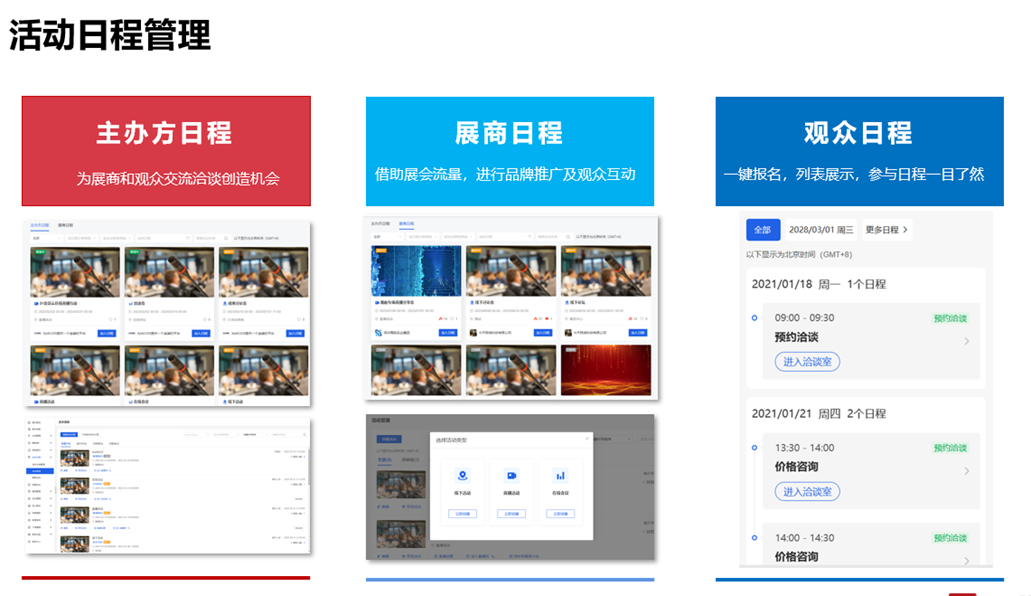The width and height of the screenshot is (1031, 596).
Task: Click the timeline dot beside 09:00 - 09:30
Action: (755, 318)
